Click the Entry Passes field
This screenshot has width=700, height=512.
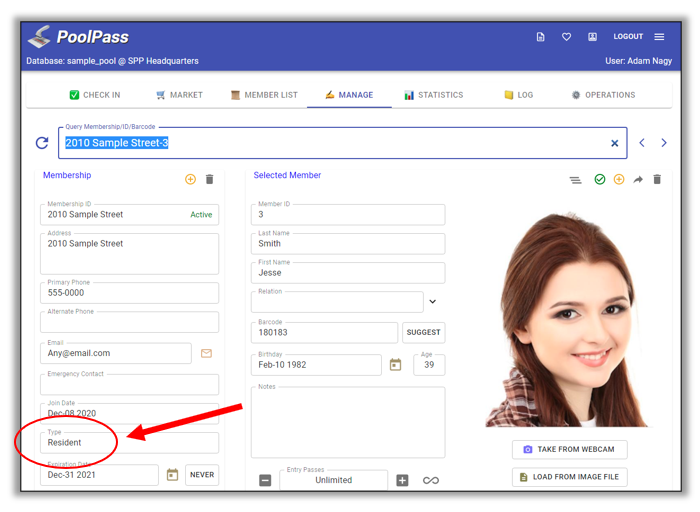(333, 480)
